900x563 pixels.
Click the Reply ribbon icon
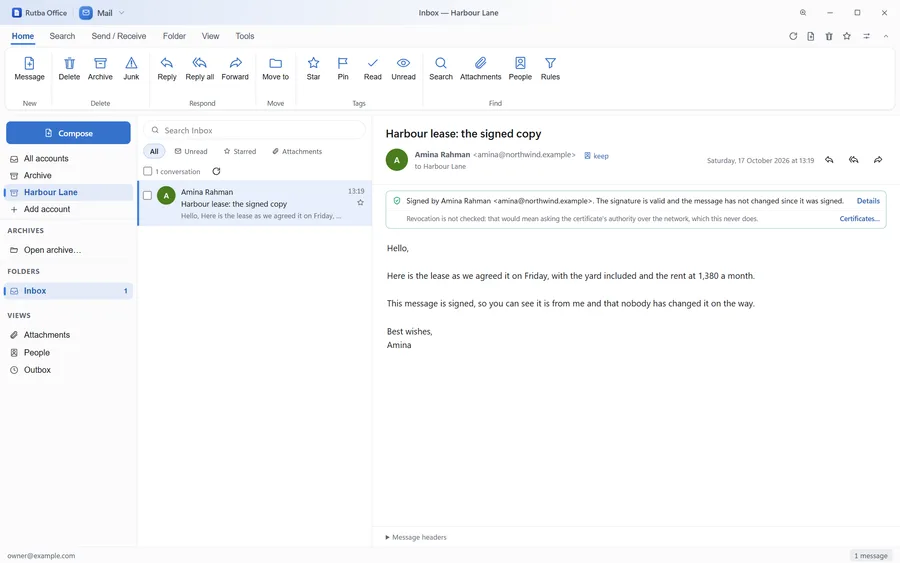(166, 69)
